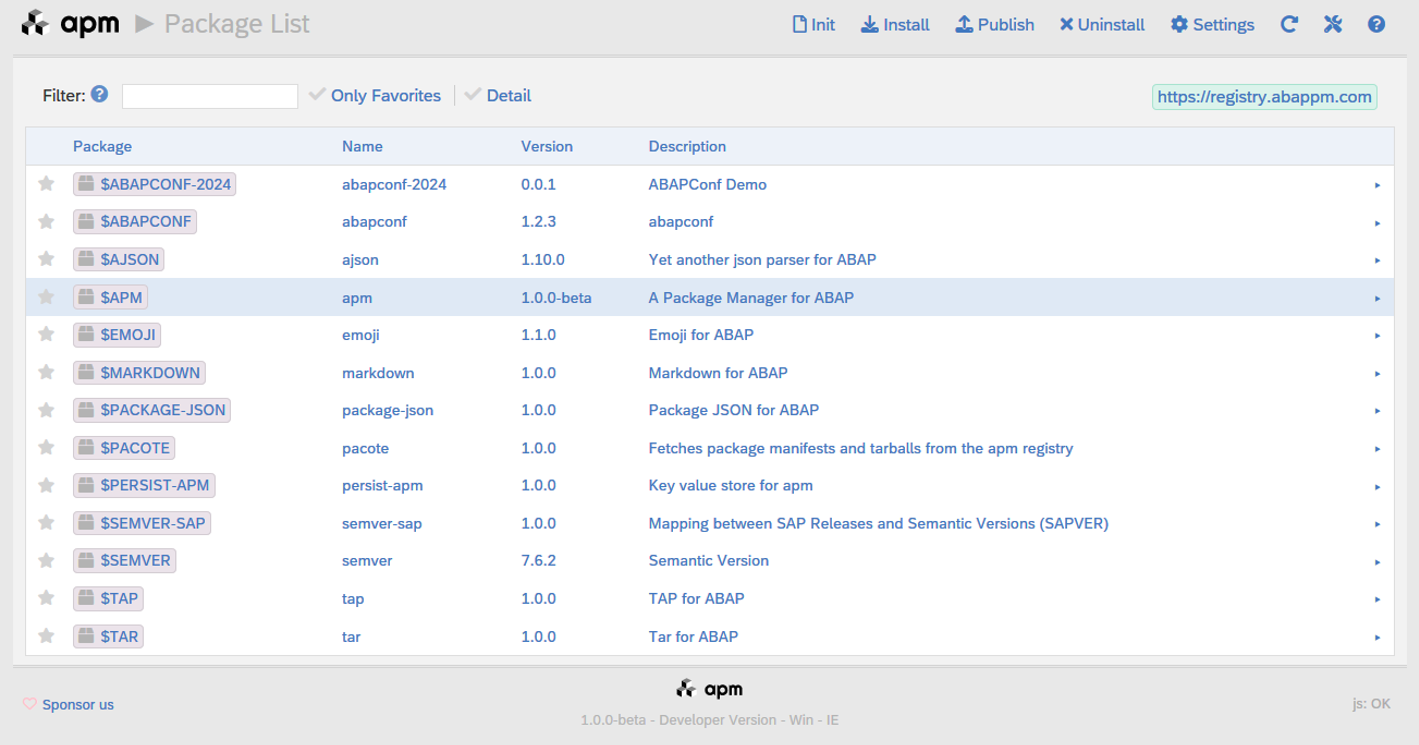Toggle favorite star for $EMOJI package
Viewport: 1419px width, 745px height.
(46, 334)
